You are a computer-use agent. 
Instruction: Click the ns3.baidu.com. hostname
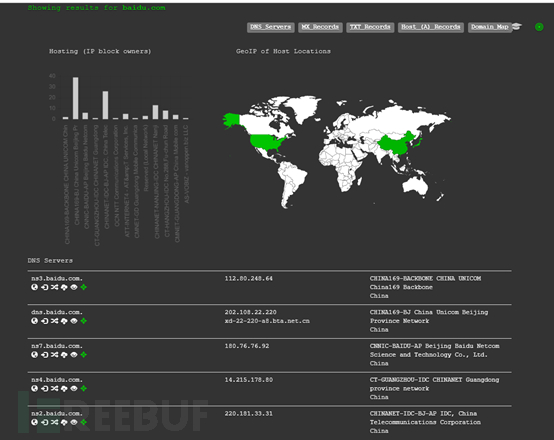[57, 278]
